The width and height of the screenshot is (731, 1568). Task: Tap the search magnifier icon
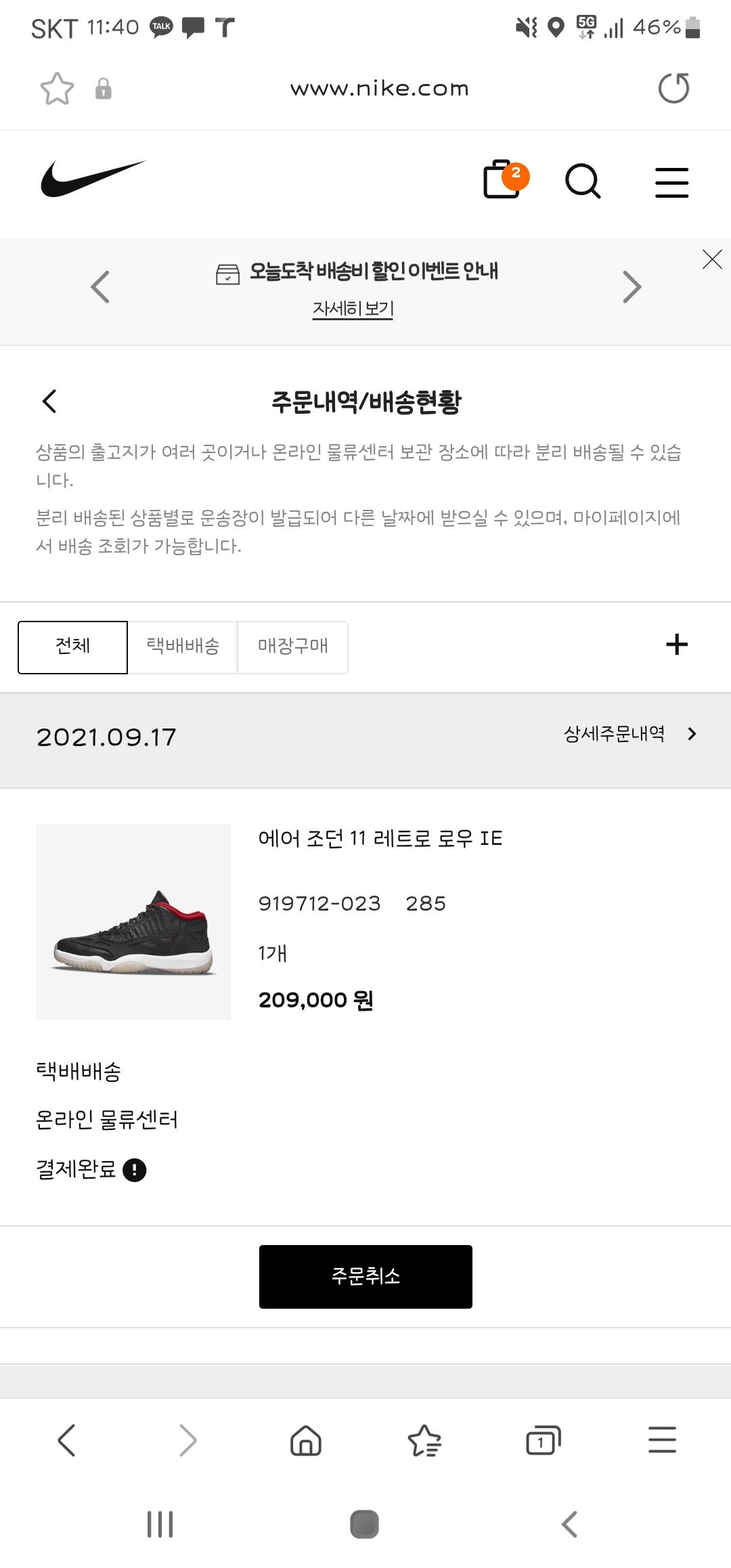point(583,181)
